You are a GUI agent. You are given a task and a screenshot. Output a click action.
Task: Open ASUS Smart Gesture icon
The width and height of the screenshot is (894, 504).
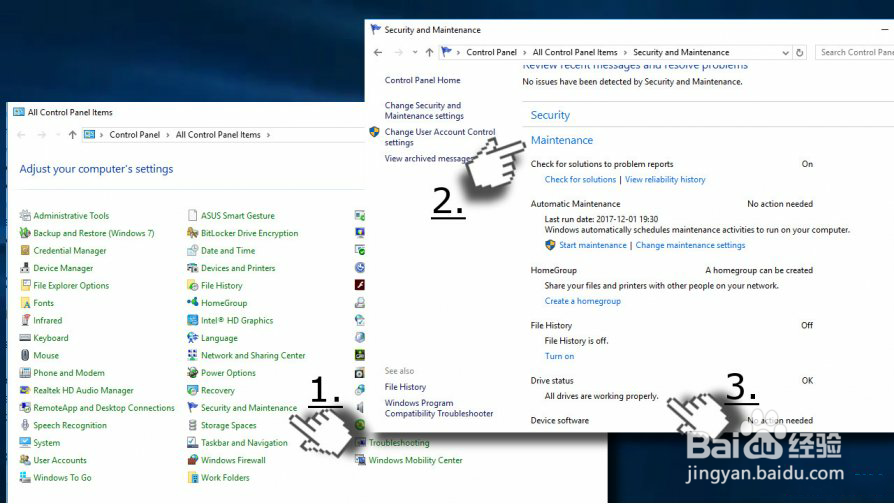193,216
